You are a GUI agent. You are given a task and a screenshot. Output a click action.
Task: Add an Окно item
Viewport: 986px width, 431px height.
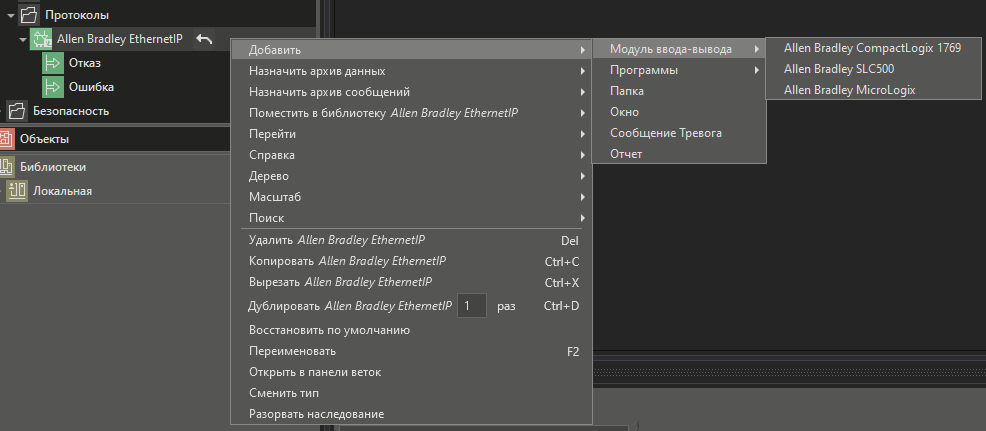[x=679, y=112]
